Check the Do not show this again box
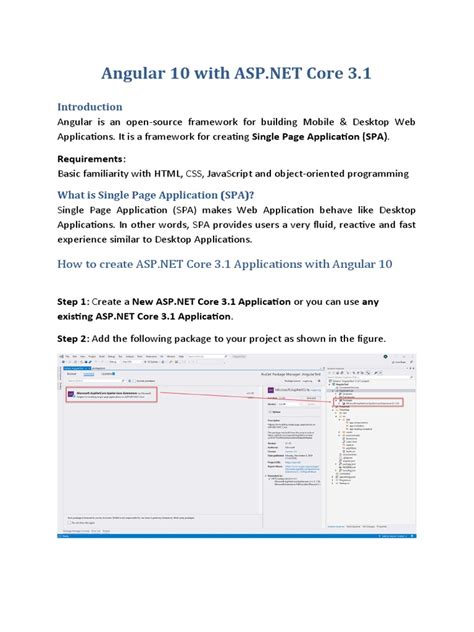This screenshot has width=474, height=632. (x=69, y=523)
